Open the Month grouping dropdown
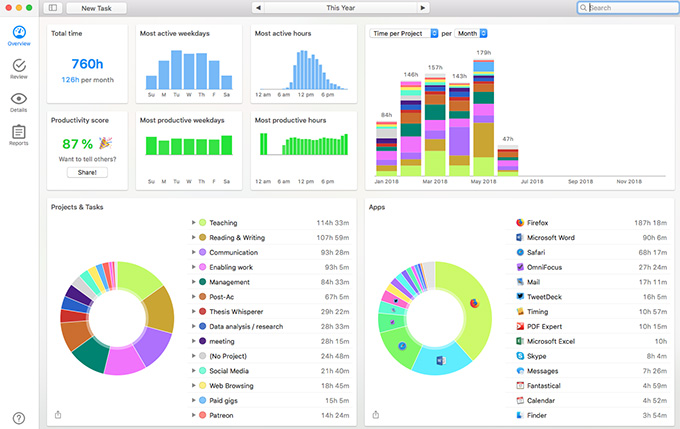Screen dimensions: 680x429 click(472, 33)
